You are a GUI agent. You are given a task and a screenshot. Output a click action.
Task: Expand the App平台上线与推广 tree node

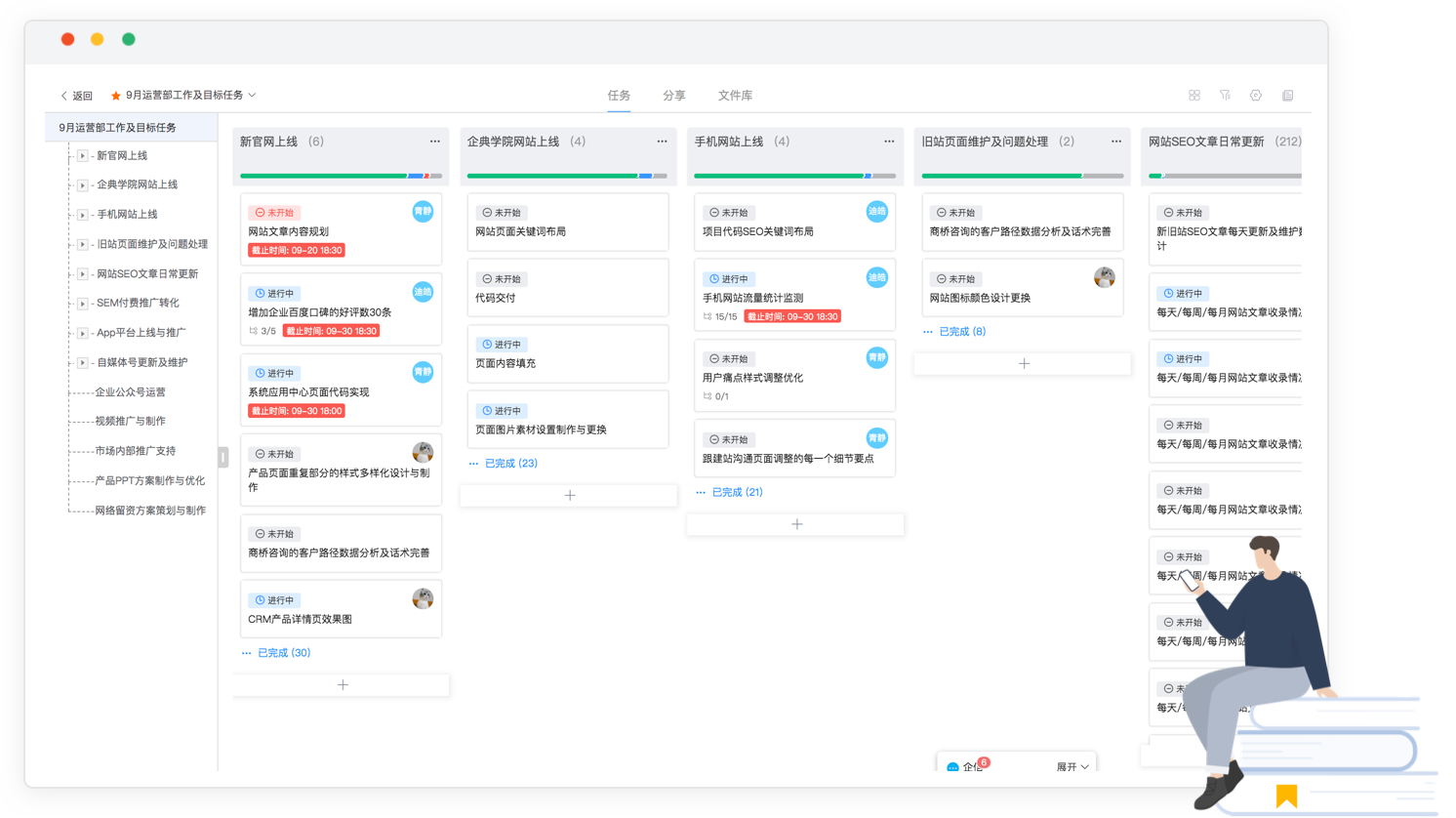[83, 333]
